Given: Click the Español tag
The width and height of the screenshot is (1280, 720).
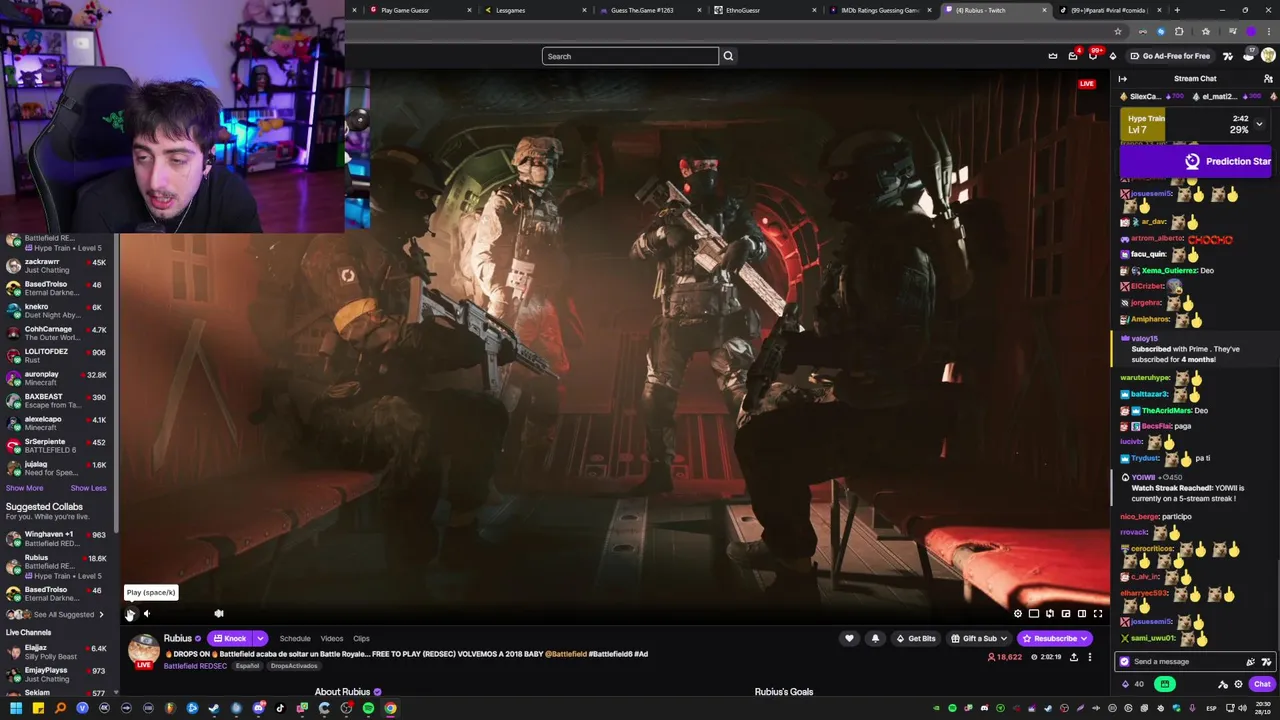Looking at the screenshot, I should click(x=247, y=666).
